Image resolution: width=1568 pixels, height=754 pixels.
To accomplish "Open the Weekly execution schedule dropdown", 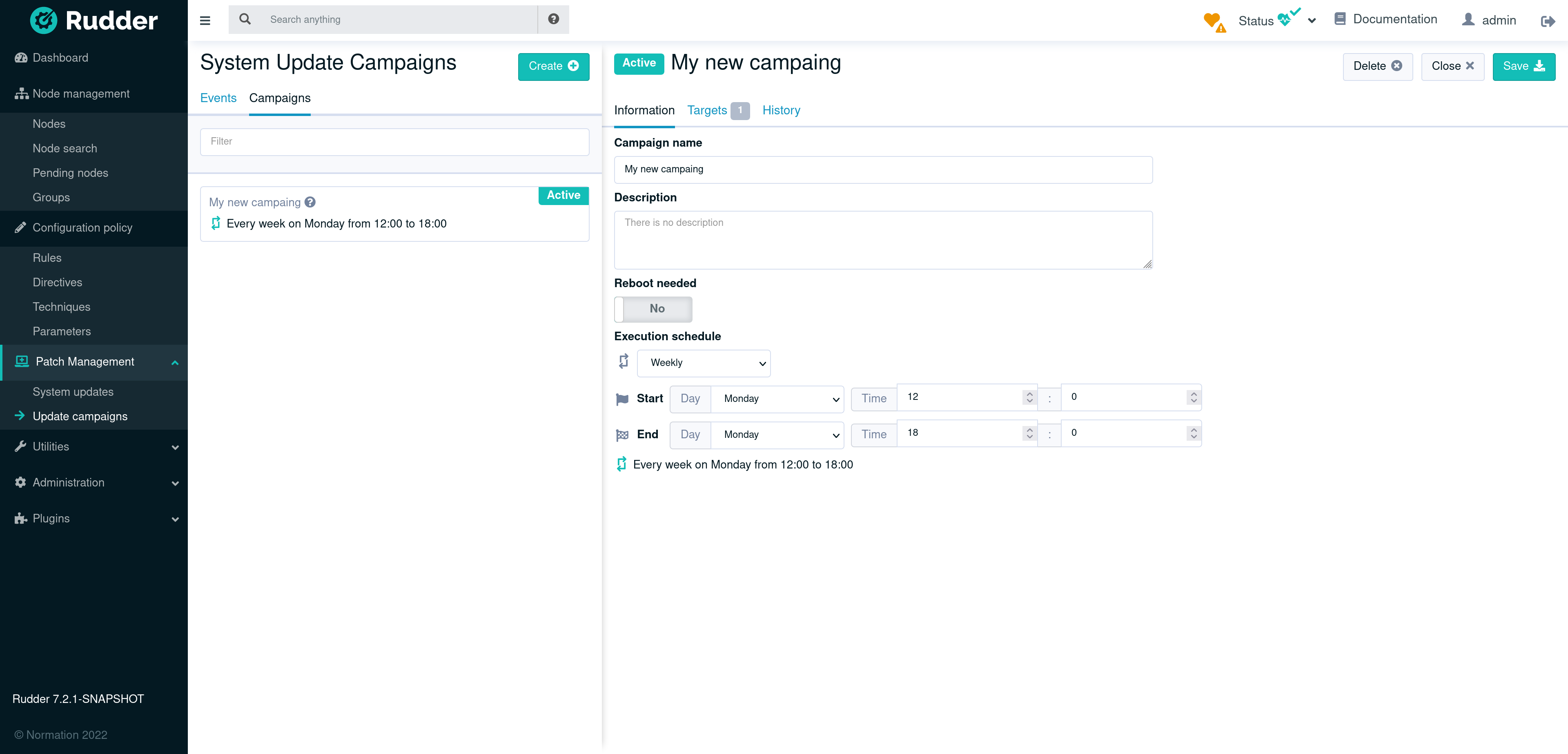I will [704, 363].
